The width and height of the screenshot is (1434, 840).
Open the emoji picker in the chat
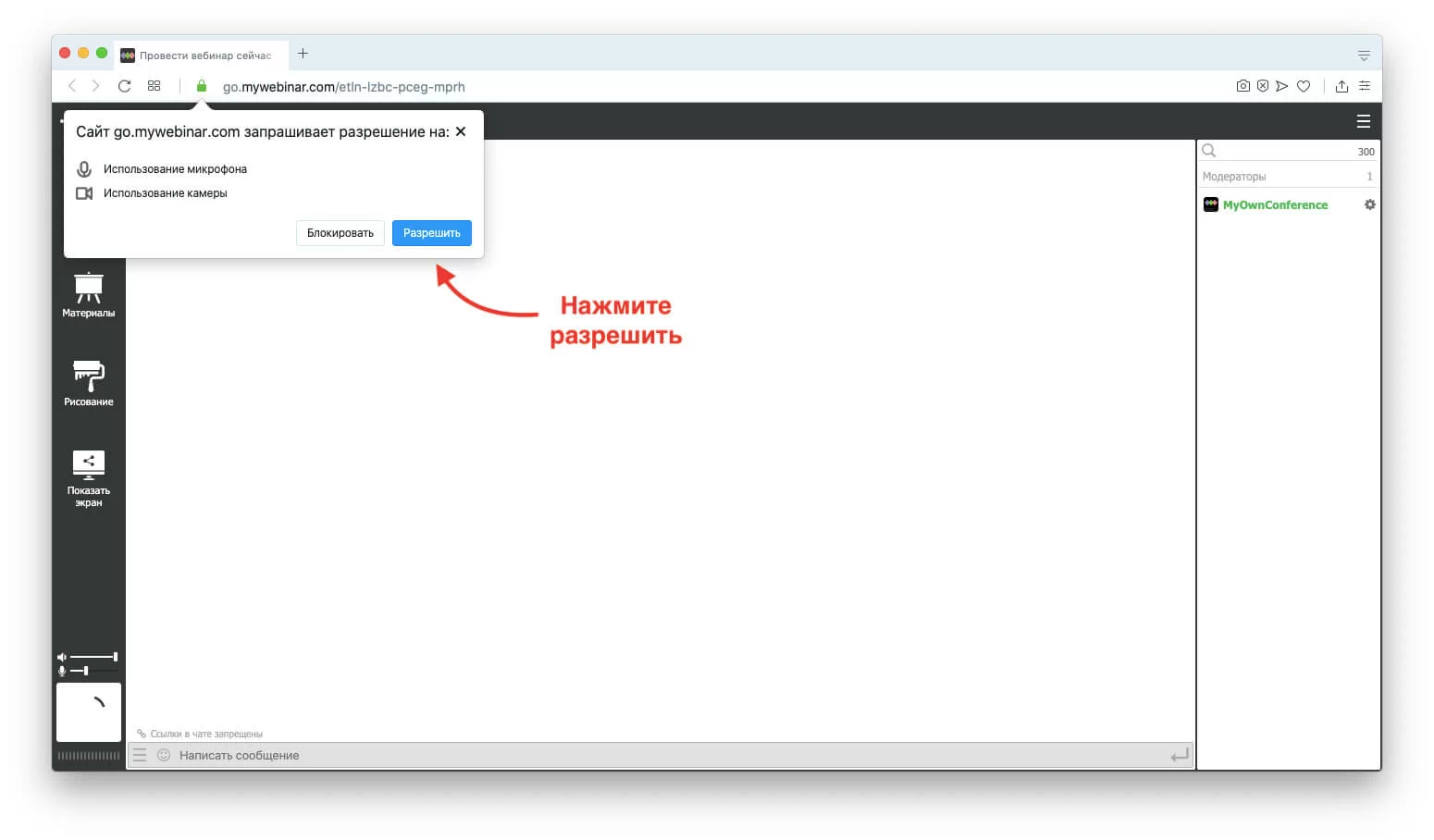164,755
